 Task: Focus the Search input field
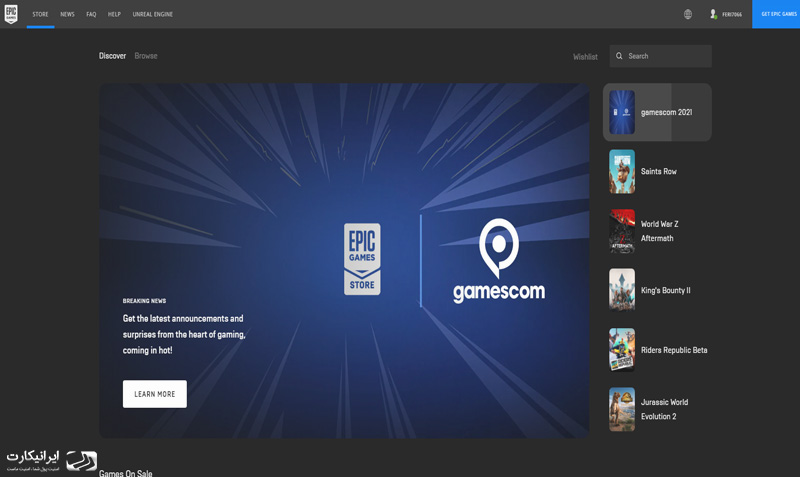coord(660,56)
